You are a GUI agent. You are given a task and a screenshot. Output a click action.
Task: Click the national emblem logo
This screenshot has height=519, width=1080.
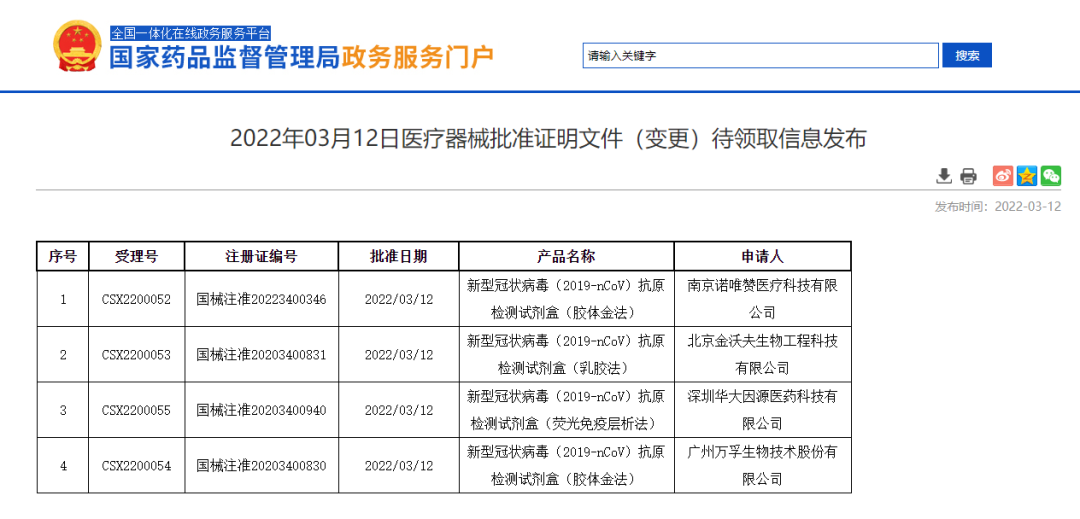[x=76, y=47]
